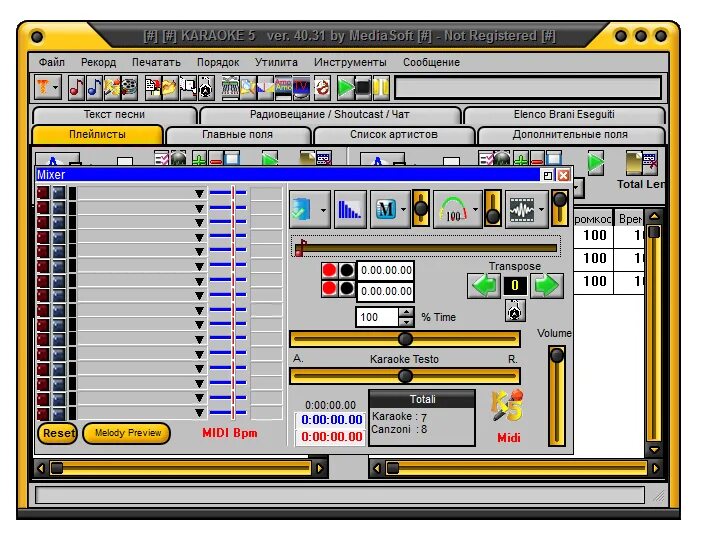
Task: Click the K5 microphone Midi logo icon
Action: click(x=508, y=406)
